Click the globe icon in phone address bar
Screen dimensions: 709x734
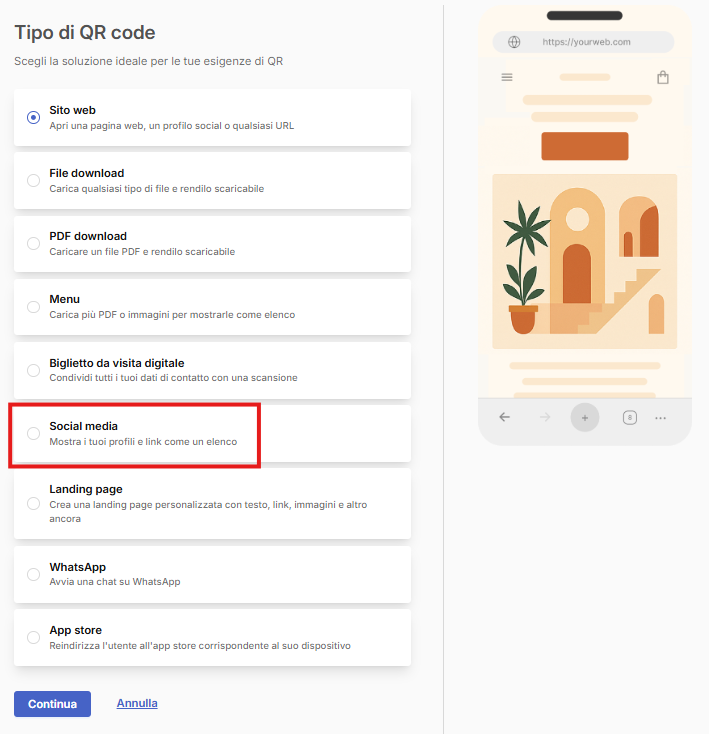click(x=514, y=42)
